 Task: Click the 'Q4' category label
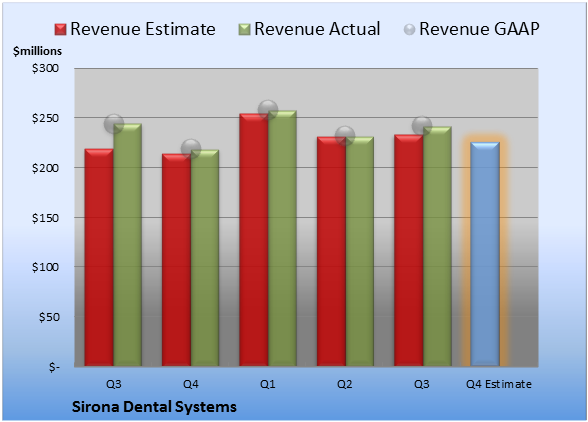pos(190,384)
